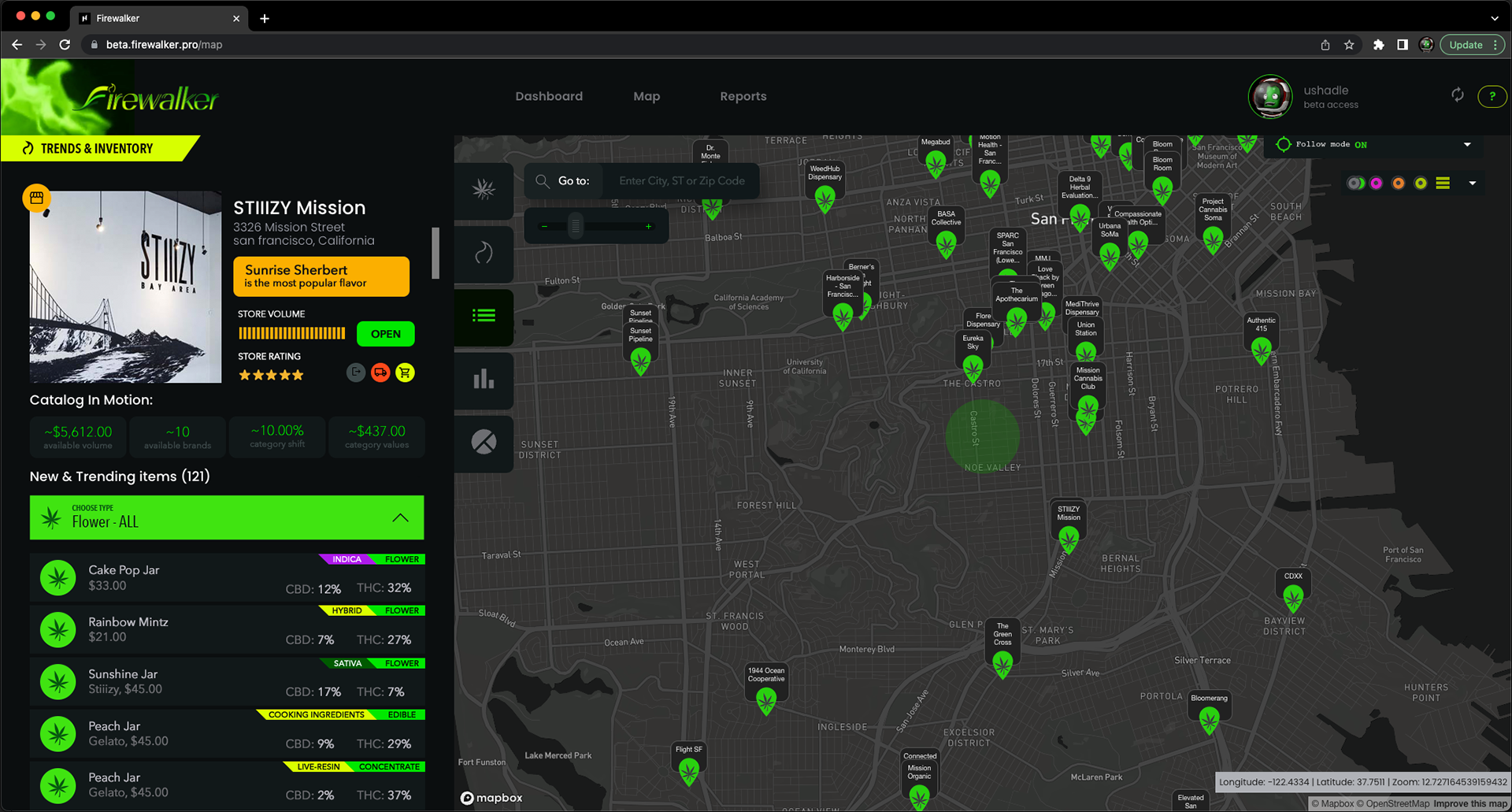Open the Reports nav item
The image size is (1512, 812).
[x=743, y=96]
